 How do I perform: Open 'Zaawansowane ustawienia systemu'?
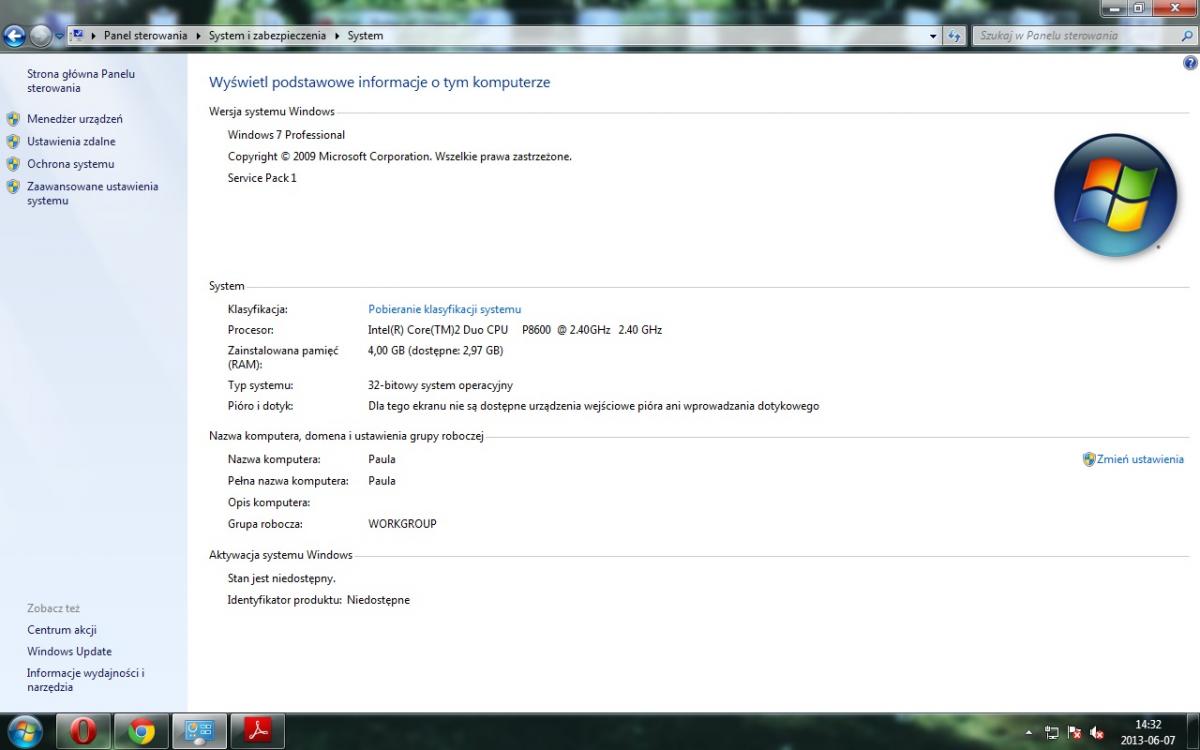tap(92, 194)
